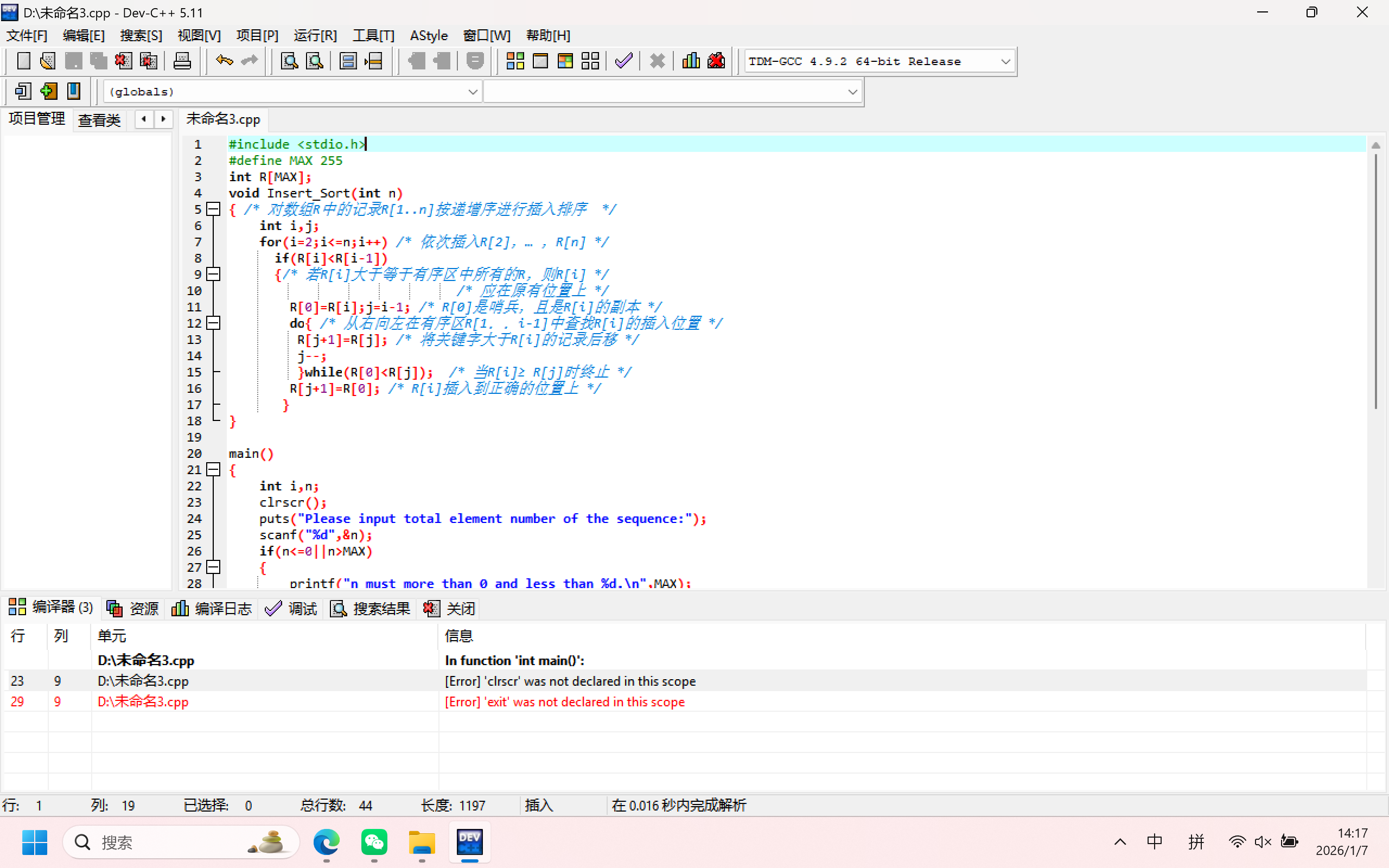Click the Print icon
The image size is (1389, 868).
point(182,61)
